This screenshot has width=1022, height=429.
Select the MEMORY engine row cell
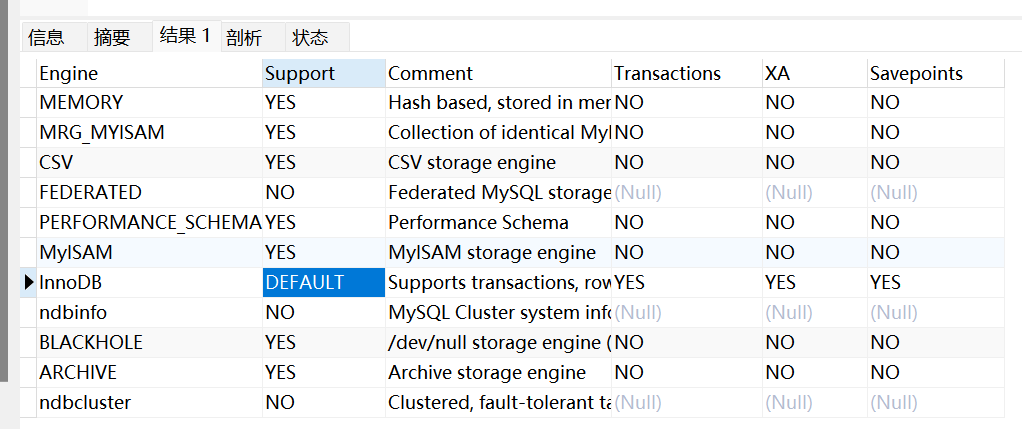tap(81, 102)
